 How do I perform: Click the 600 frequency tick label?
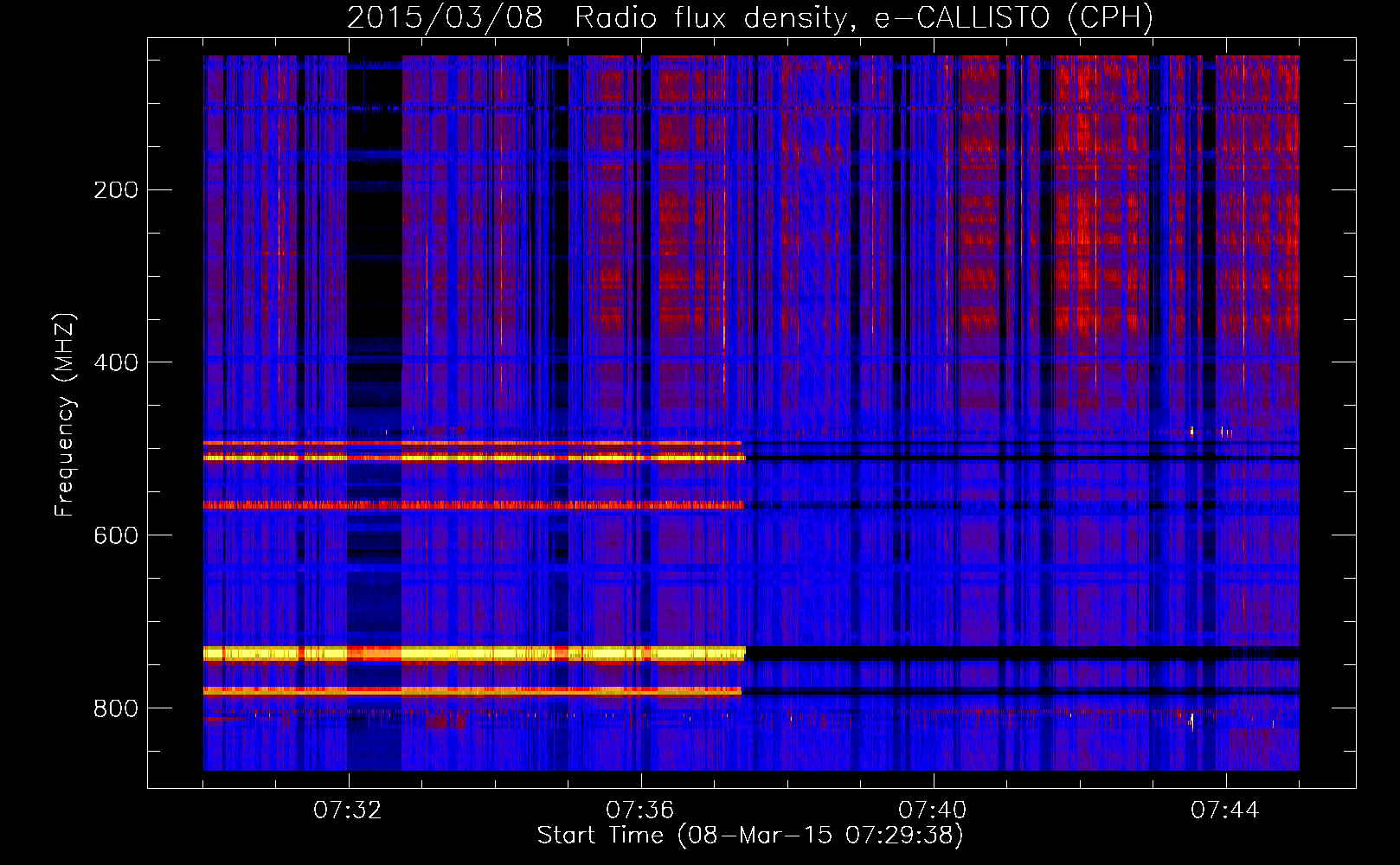[x=116, y=535]
